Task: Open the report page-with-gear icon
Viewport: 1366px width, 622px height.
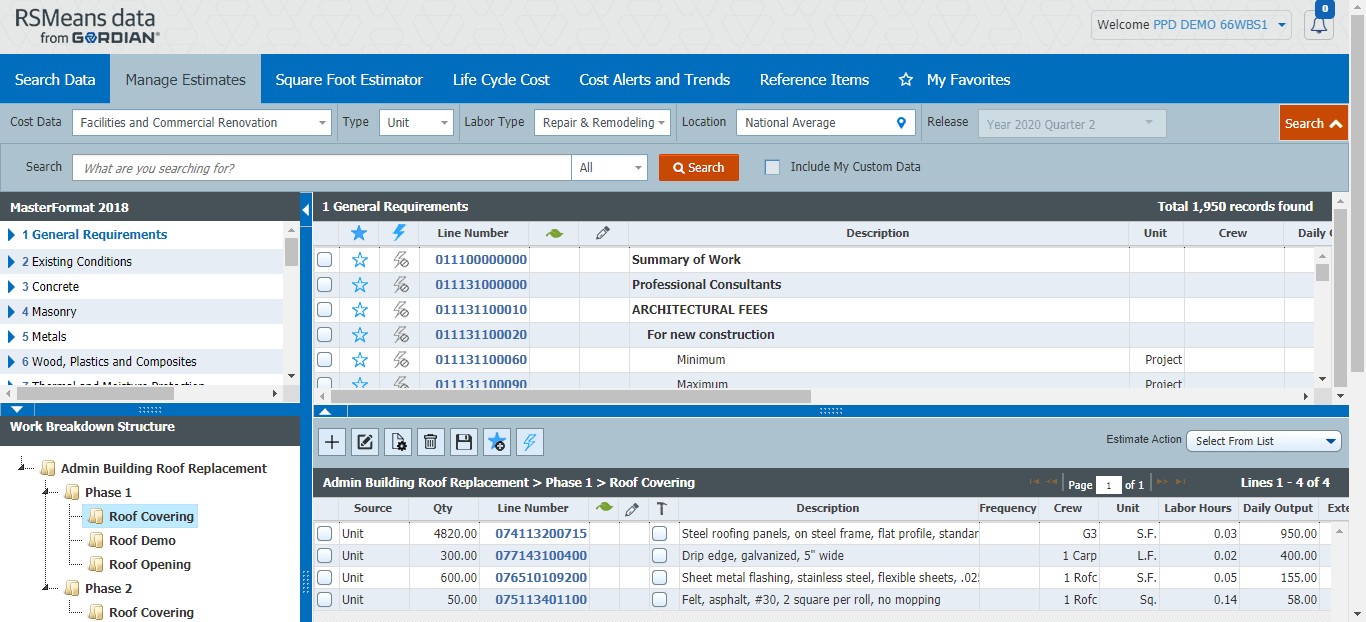Action: (x=398, y=441)
